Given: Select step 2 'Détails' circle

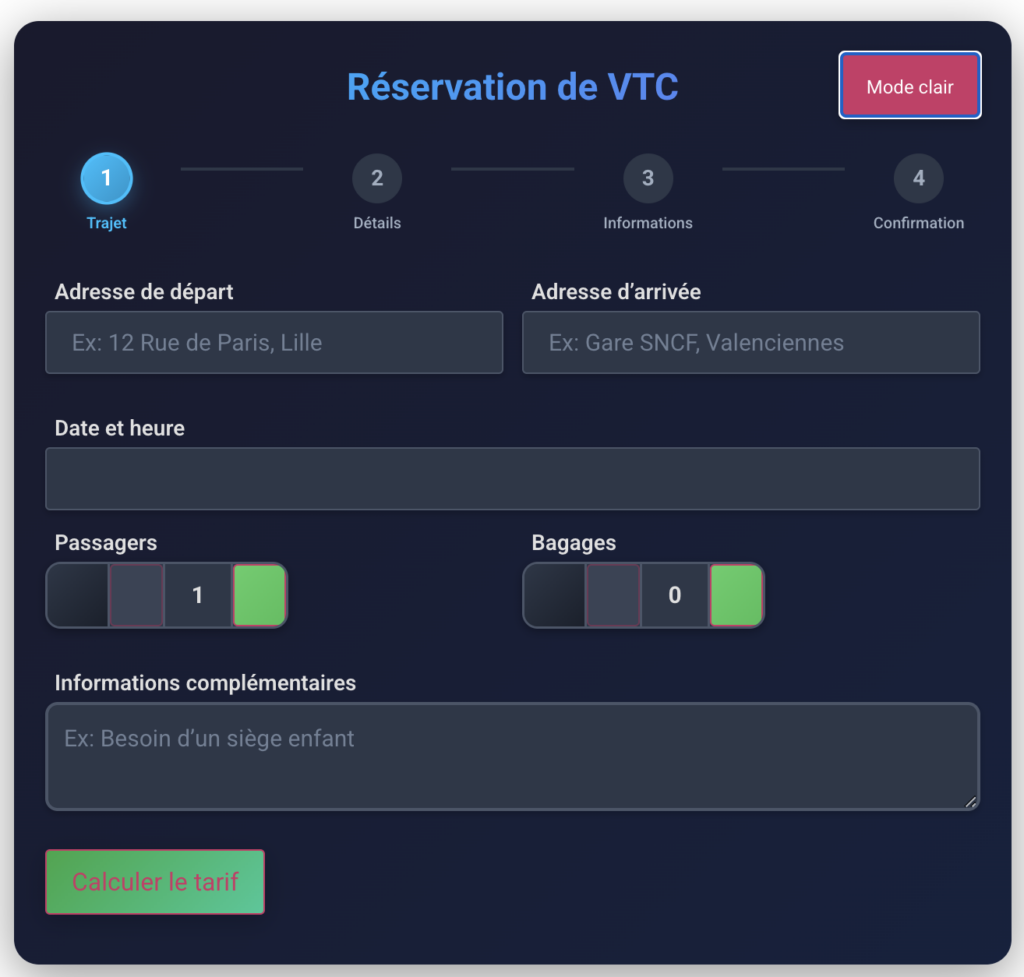Looking at the screenshot, I should point(377,178).
